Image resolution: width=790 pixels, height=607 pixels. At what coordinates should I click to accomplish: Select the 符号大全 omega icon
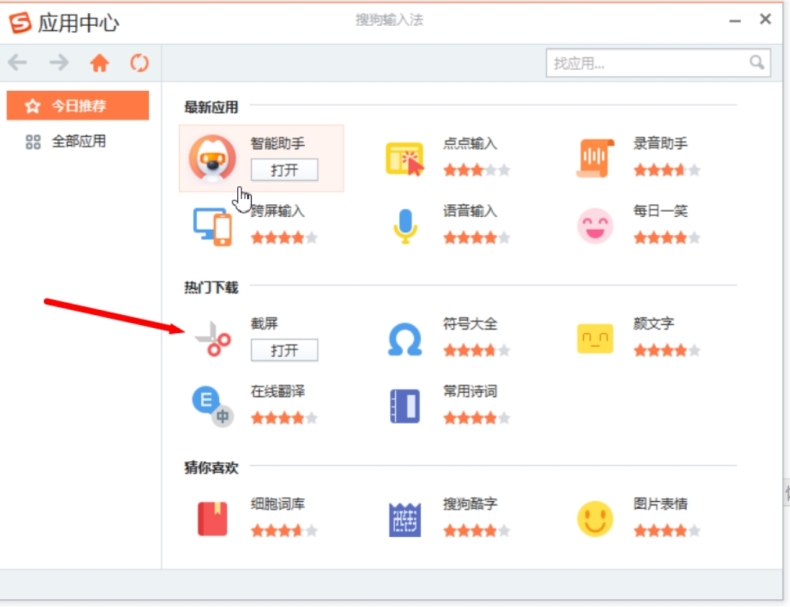(405, 340)
